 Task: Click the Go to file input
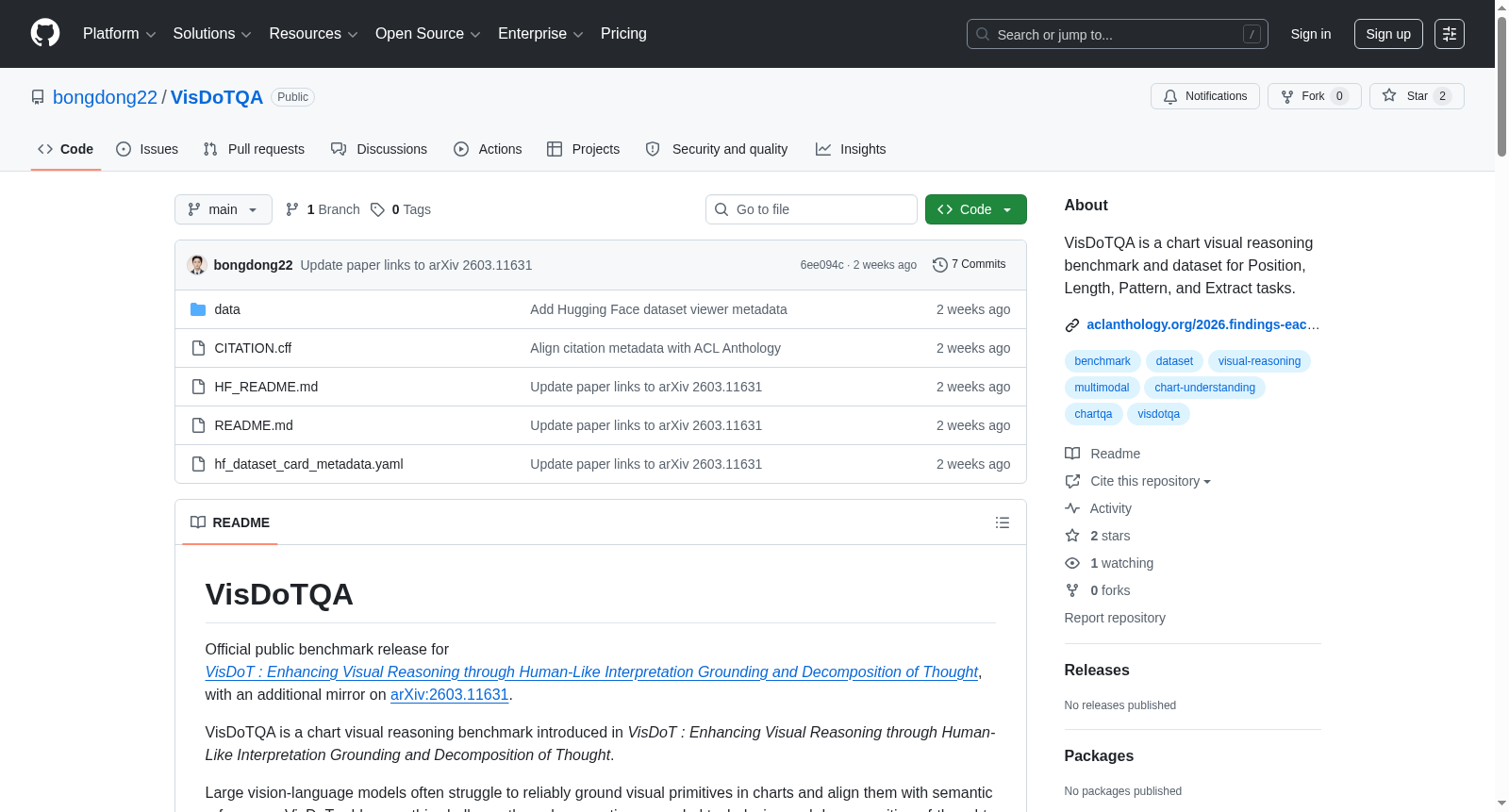click(811, 209)
